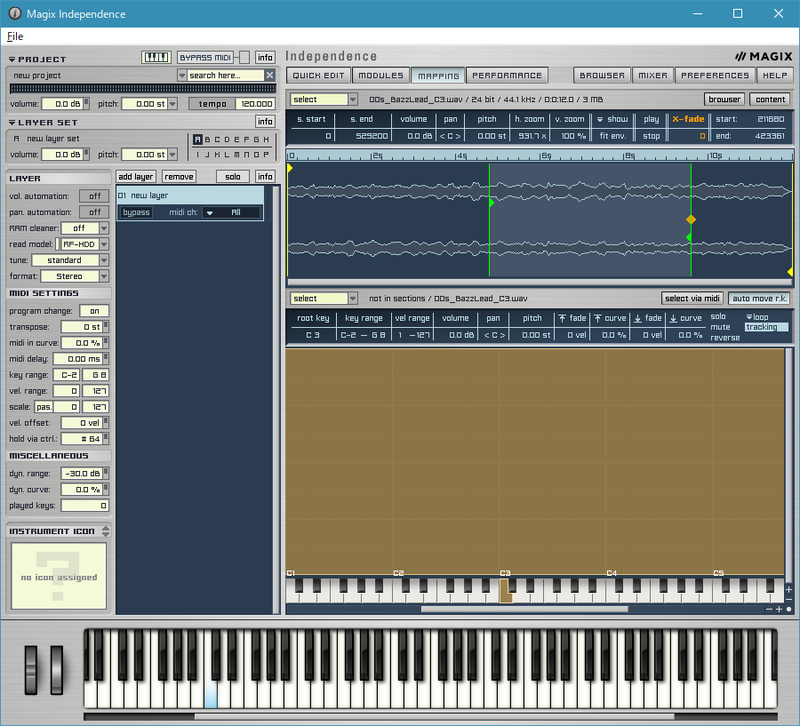Click select via midi button
Screen dimensions: 800x726
point(692,298)
